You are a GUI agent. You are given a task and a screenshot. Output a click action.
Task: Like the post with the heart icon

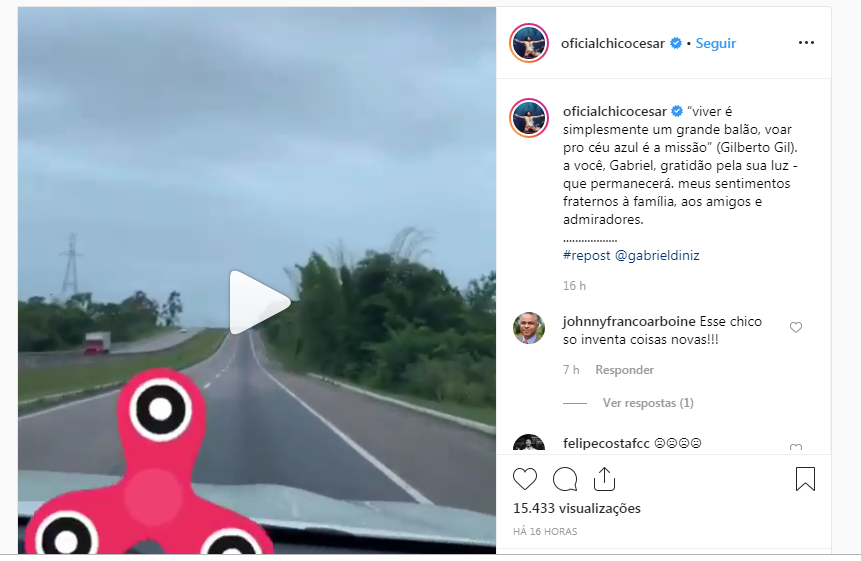tap(525, 479)
